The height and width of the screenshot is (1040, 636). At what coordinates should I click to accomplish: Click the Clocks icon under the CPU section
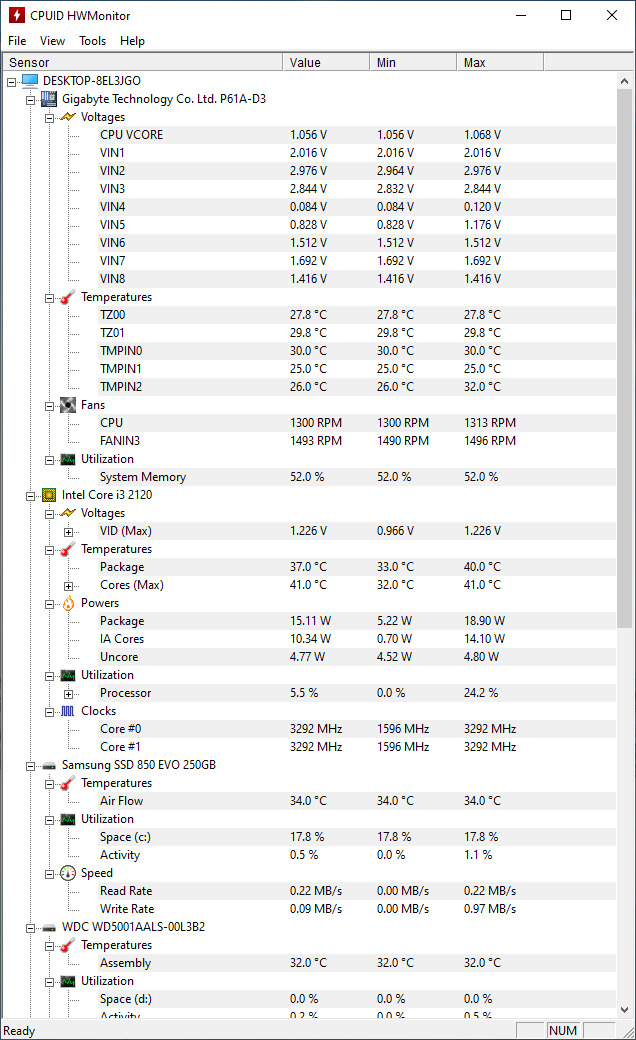67,711
